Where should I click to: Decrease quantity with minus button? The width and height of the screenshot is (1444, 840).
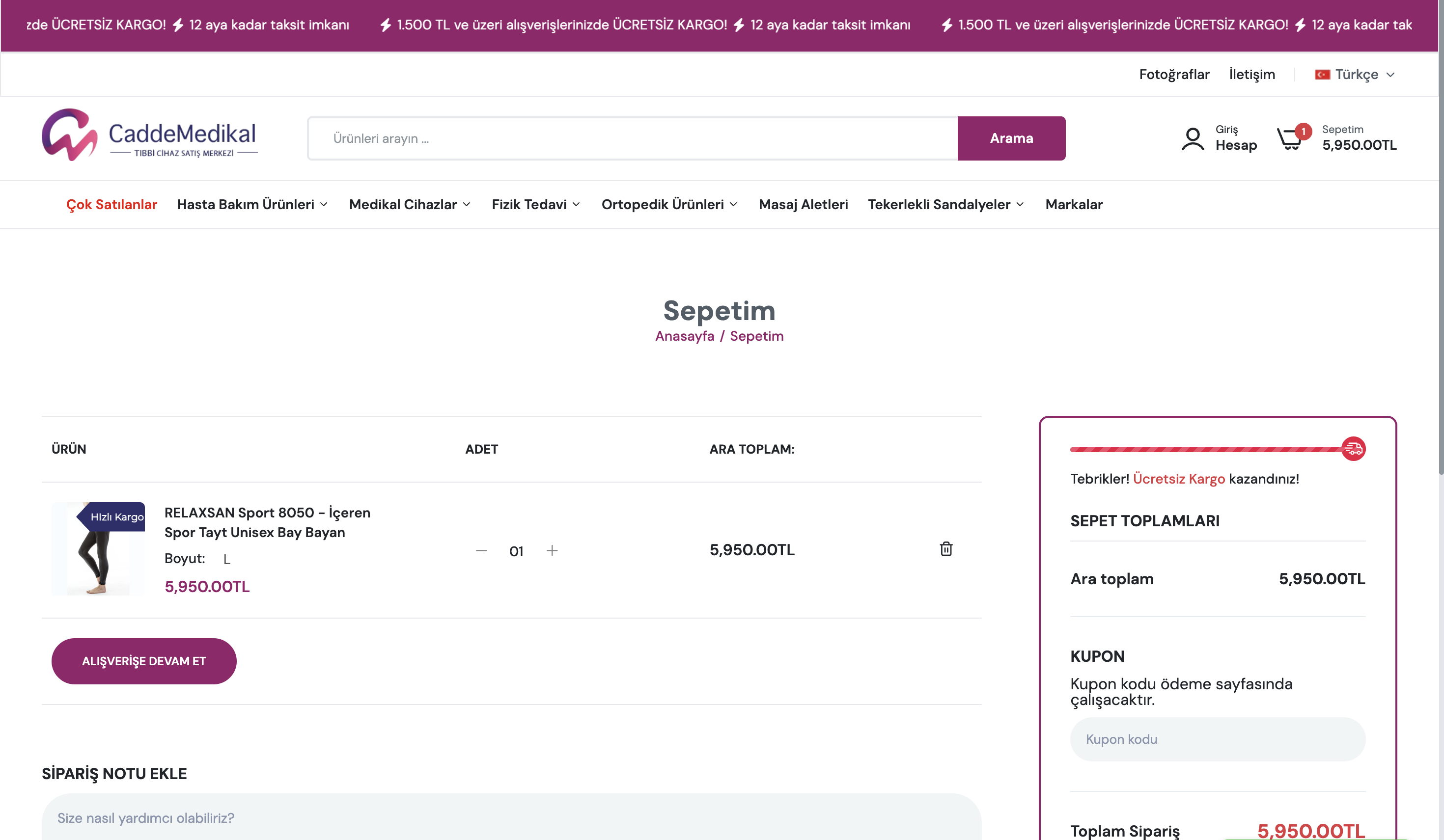pos(481,550)
